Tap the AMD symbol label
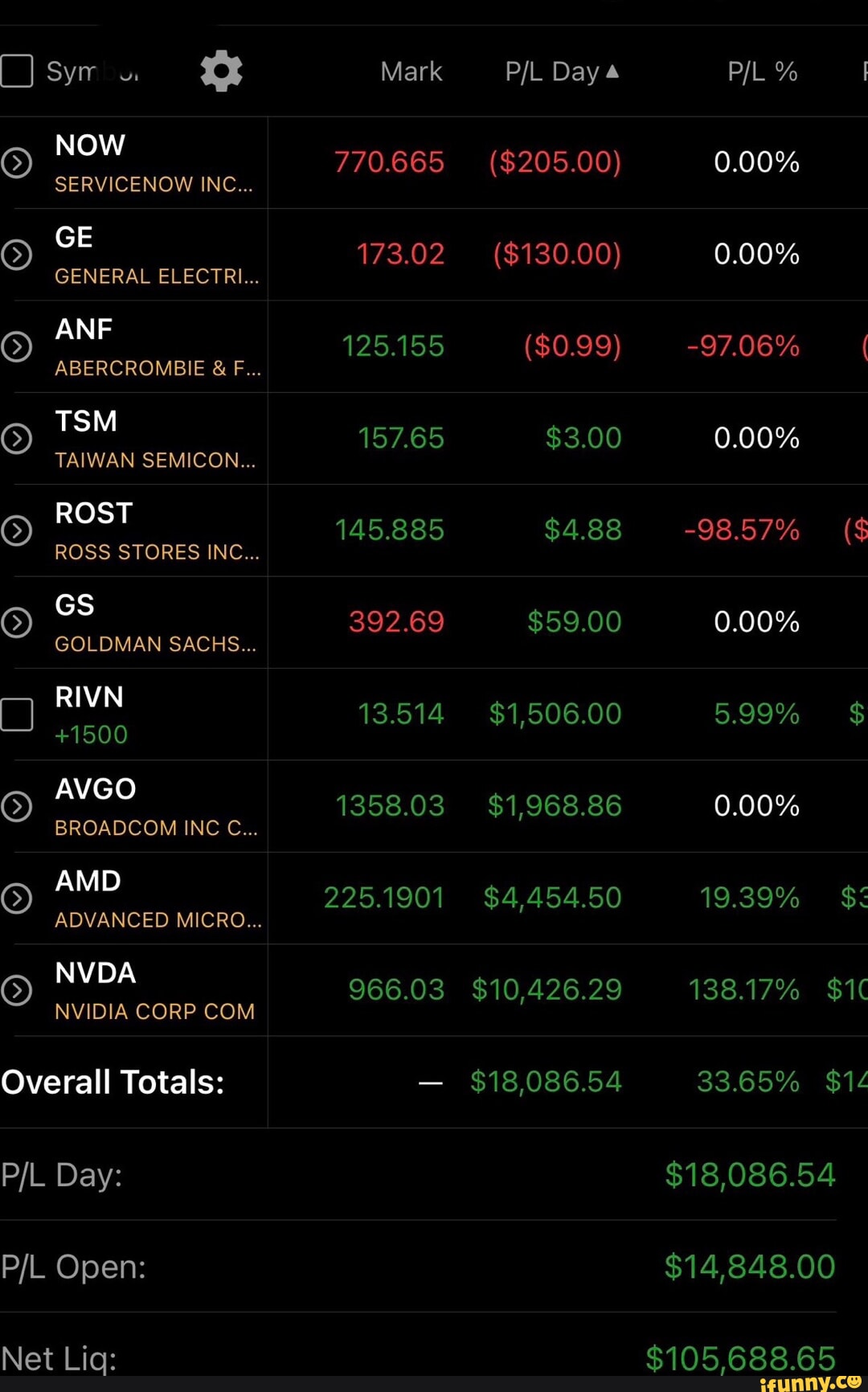This screenshot has width=868, height=1392. click(x=88, y=882)
